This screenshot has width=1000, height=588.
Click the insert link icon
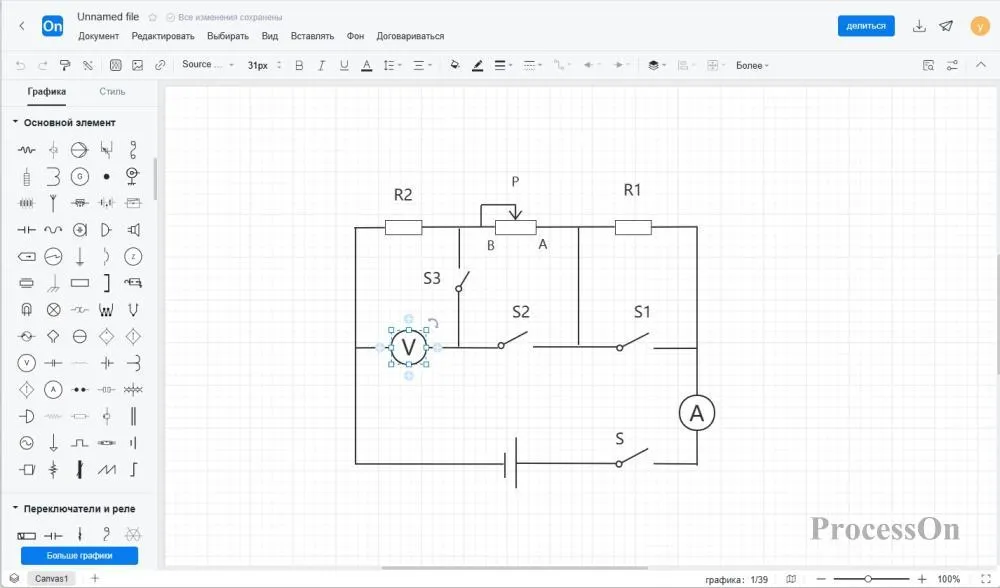pos(160,65)
